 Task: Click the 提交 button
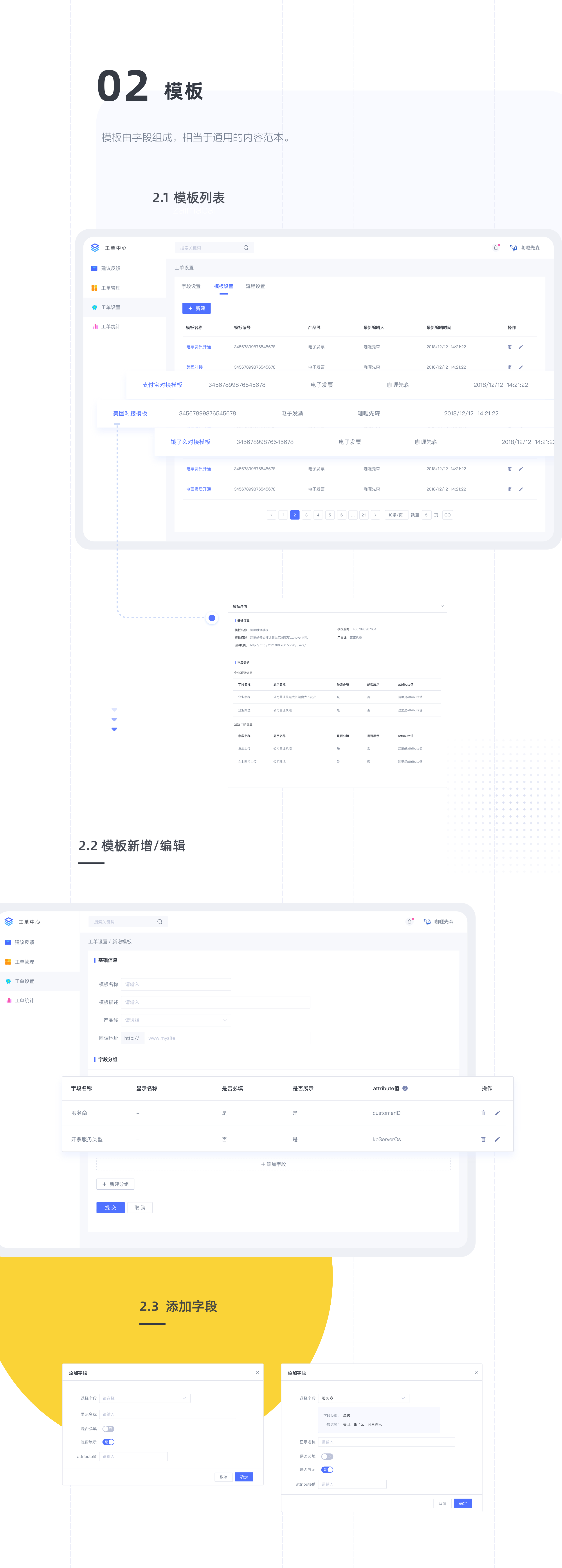coord(111,1208)
